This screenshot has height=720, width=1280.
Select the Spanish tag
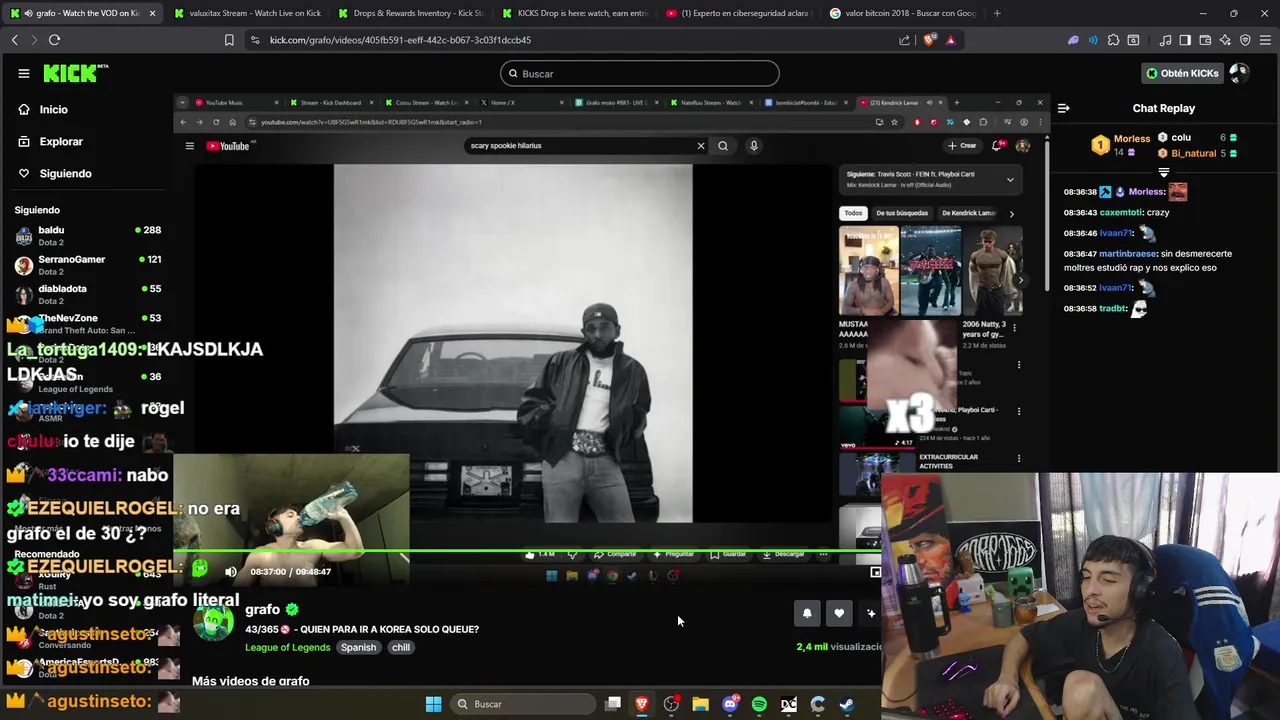tap(358, 647)
